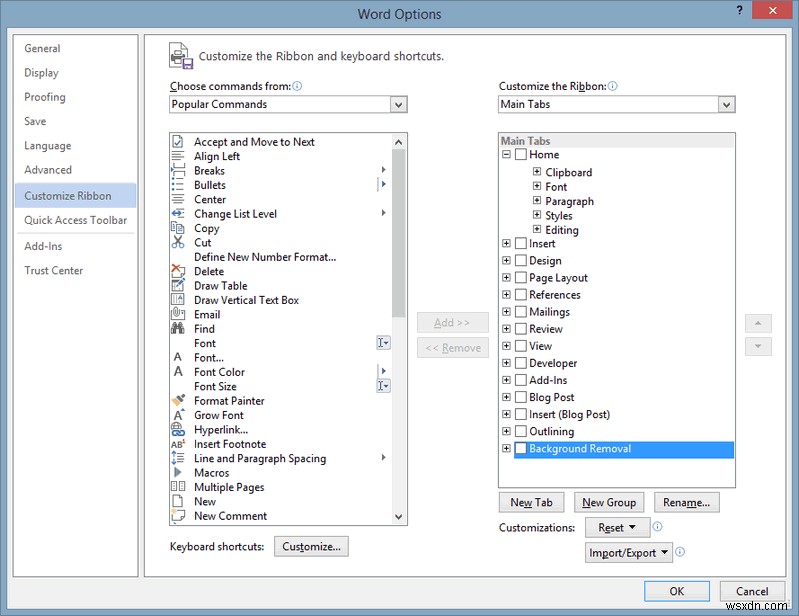Open the Trust Center category
Screen dimensions: 799x616
pyautogui.click(x=54, y=271)
